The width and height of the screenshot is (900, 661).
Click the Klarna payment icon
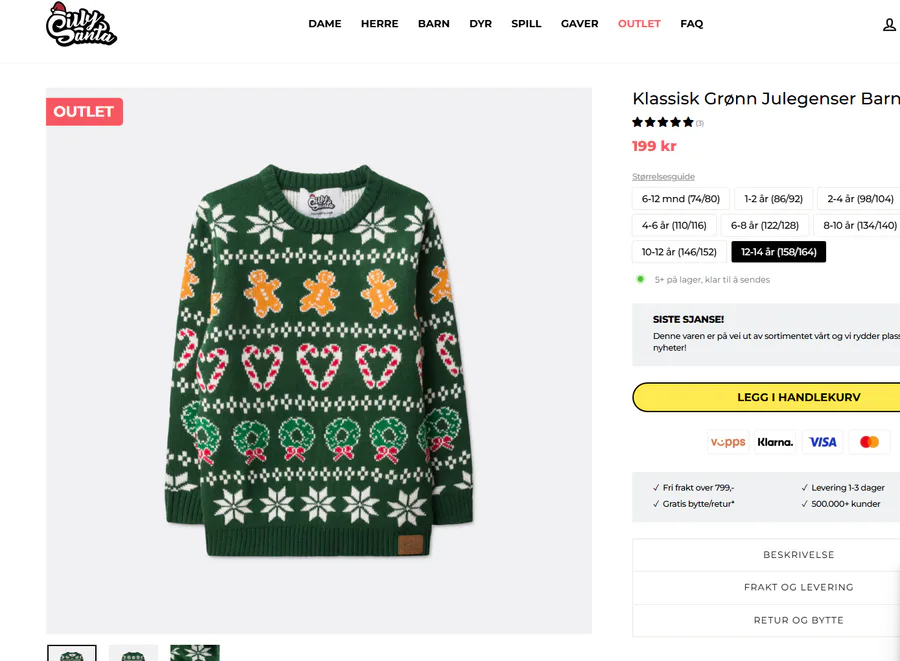coord(775,442)
